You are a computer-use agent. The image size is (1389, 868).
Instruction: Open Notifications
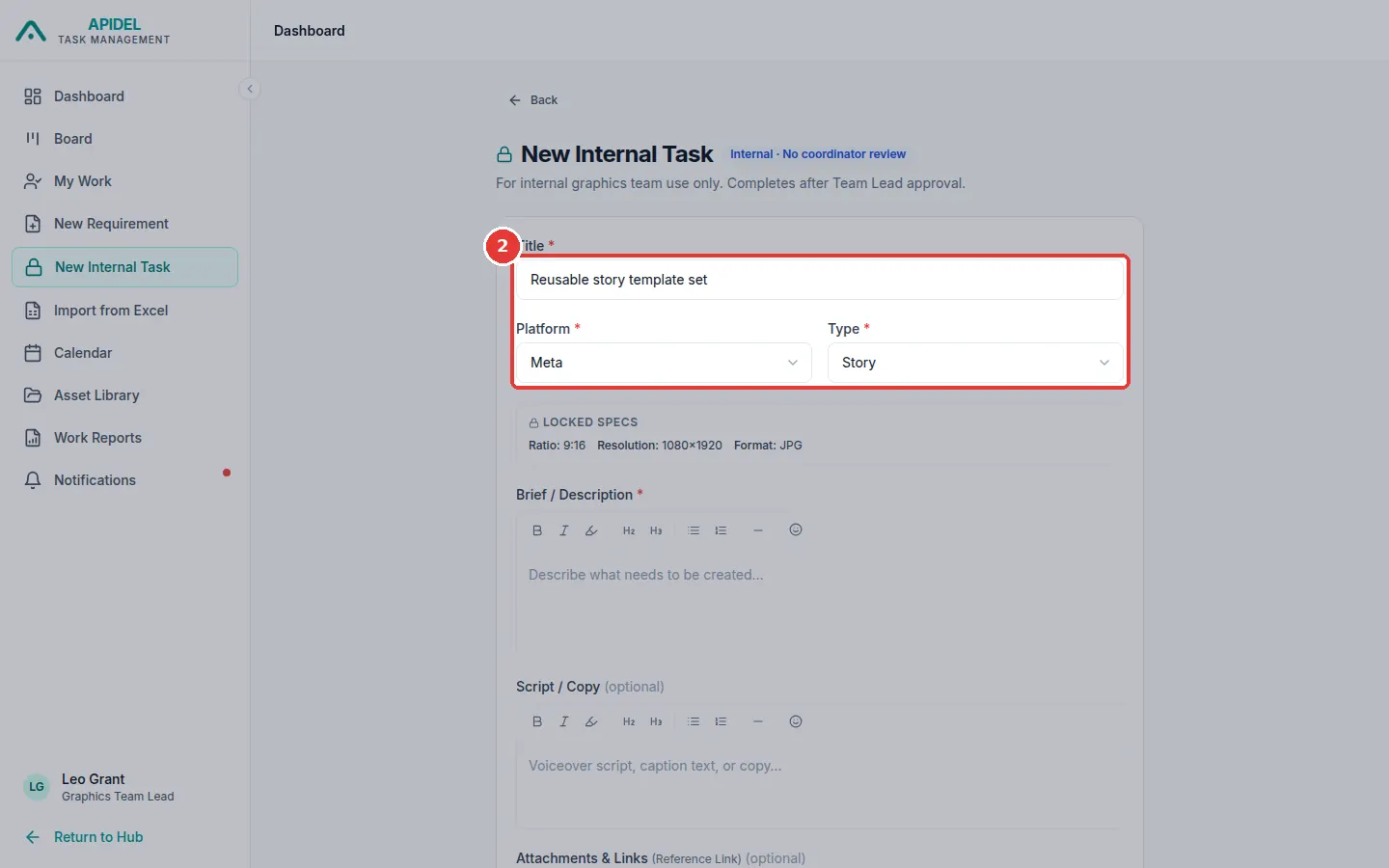pos(124,480)
